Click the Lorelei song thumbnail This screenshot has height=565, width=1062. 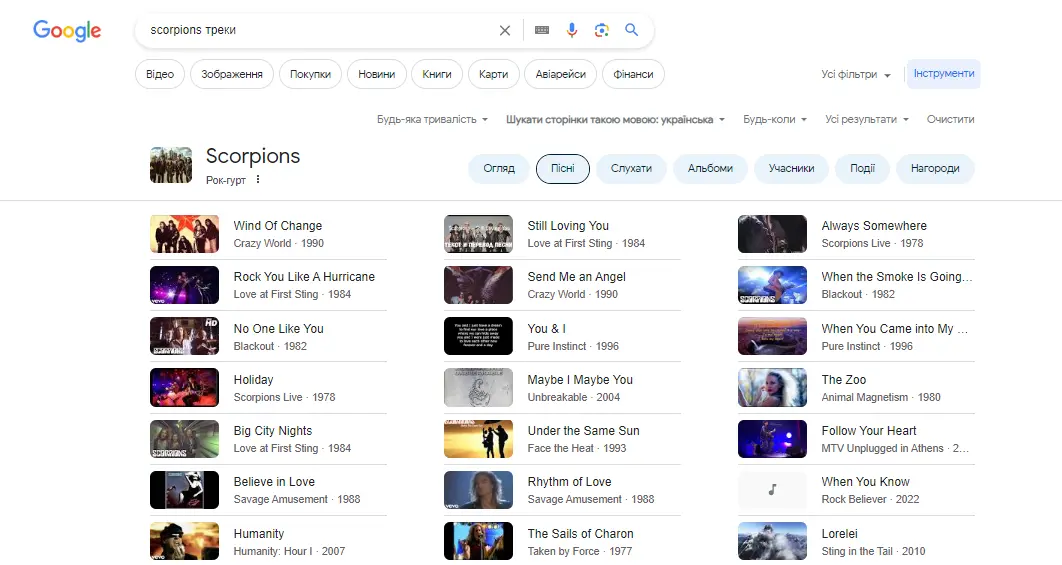772,541
